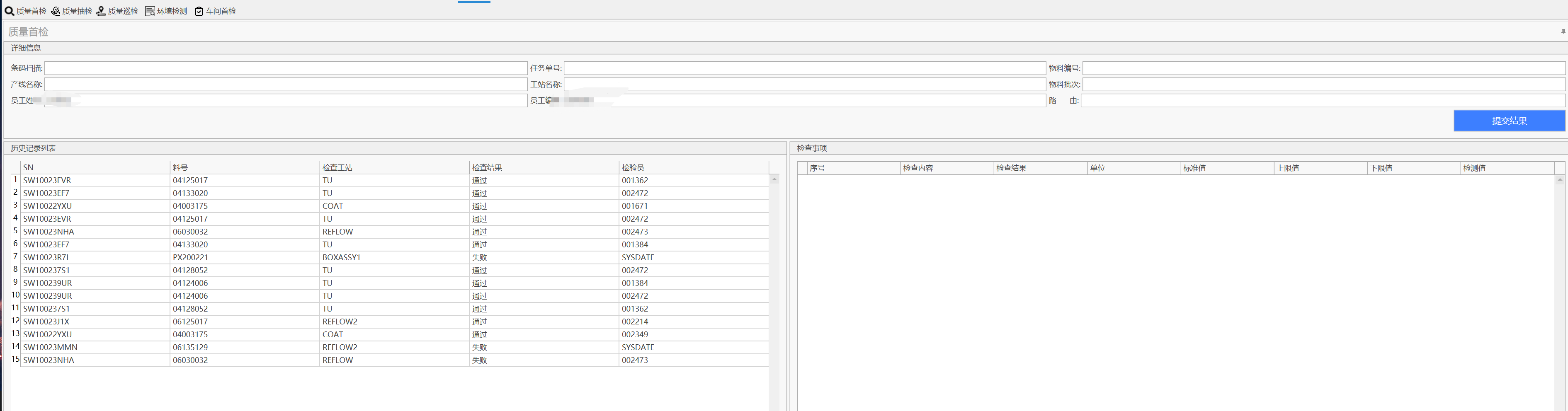
Task: Select SN cell SW10023J1X
Action: (95, 322)
